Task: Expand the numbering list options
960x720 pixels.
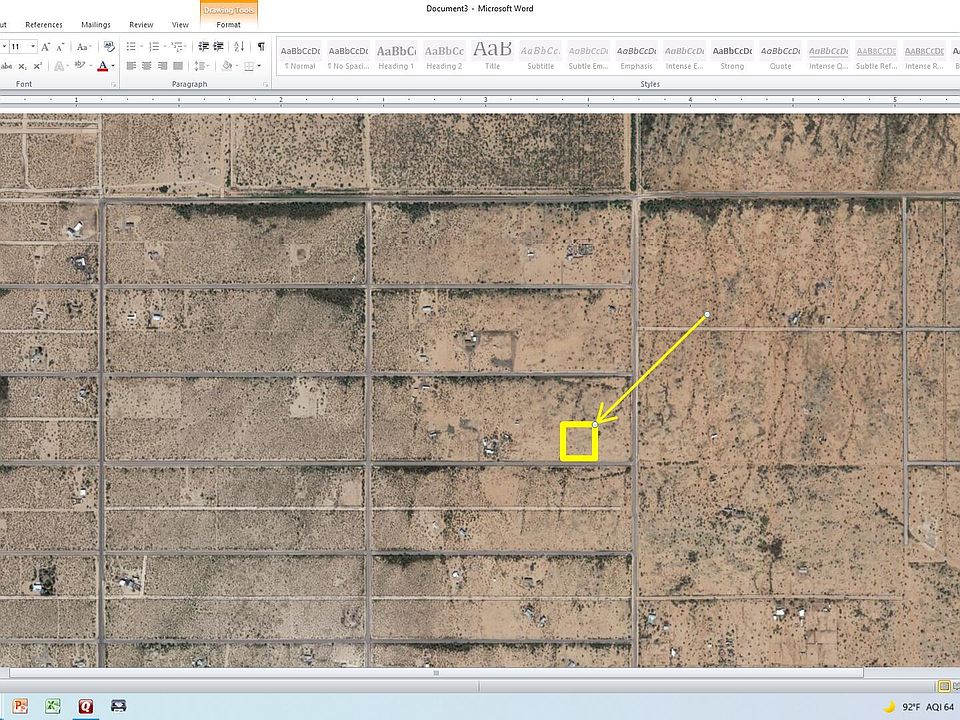Action: (x=165, y=47)
